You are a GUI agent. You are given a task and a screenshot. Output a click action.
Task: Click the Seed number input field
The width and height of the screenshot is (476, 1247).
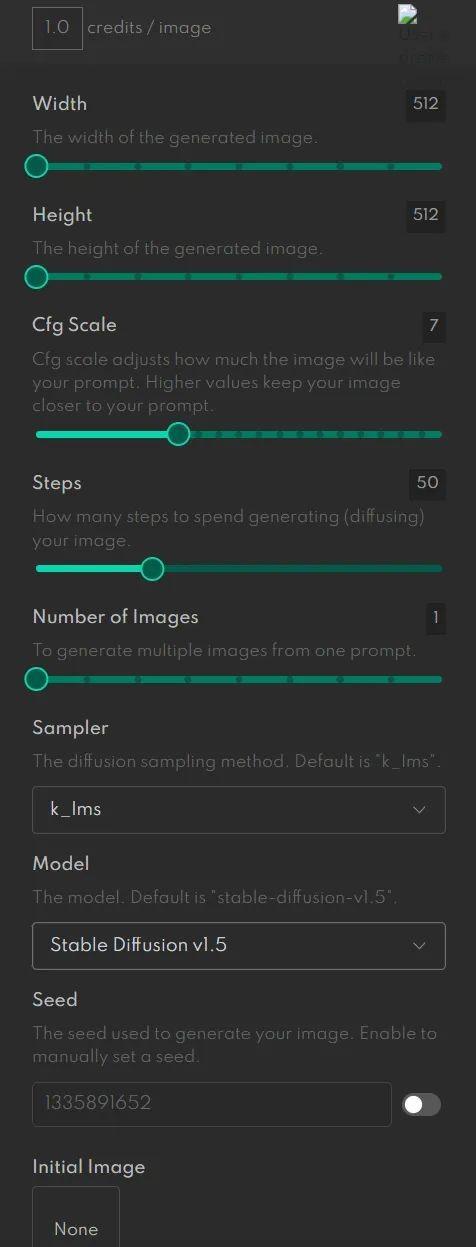(212, 1104)
